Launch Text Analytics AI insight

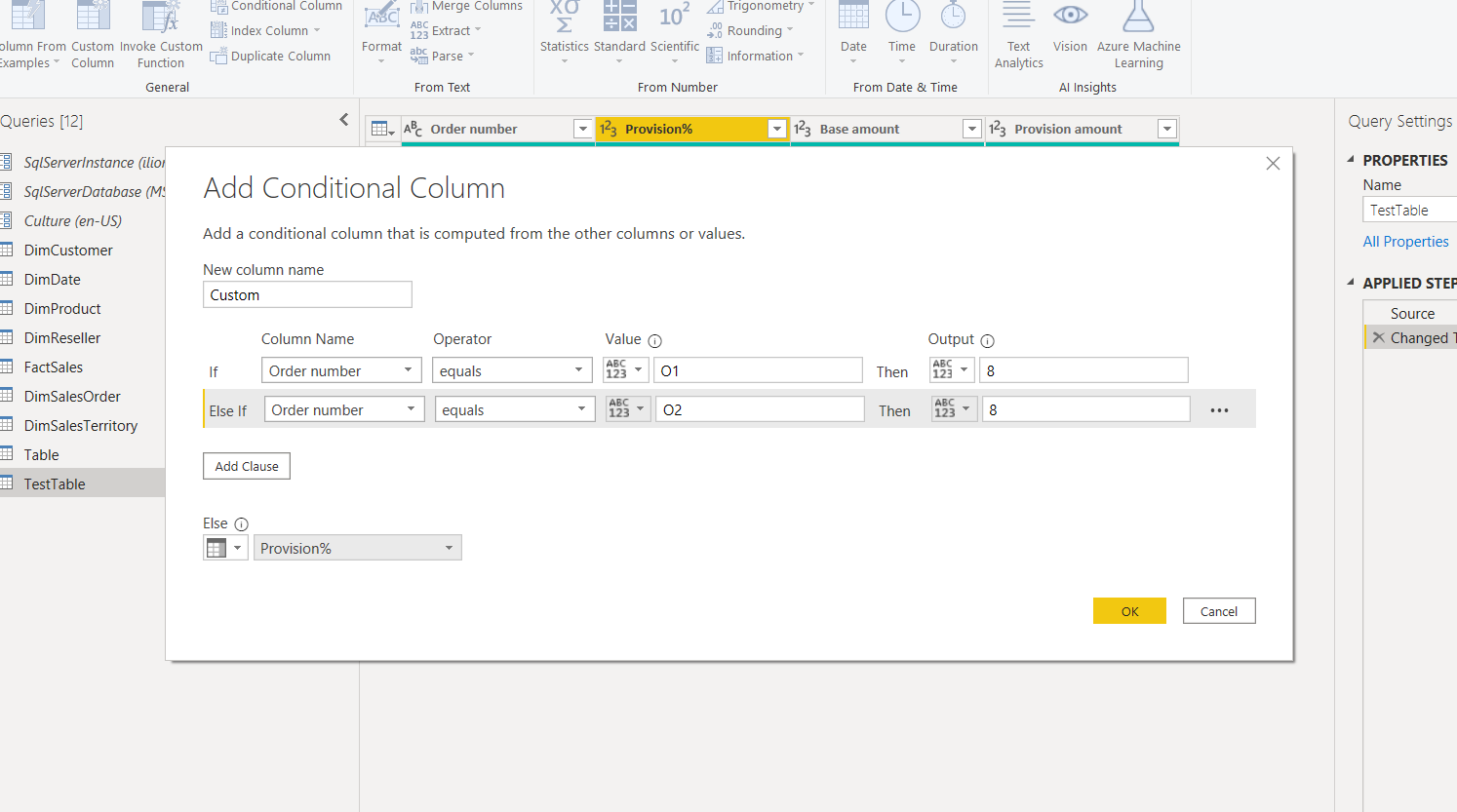tap(1018, 35)
